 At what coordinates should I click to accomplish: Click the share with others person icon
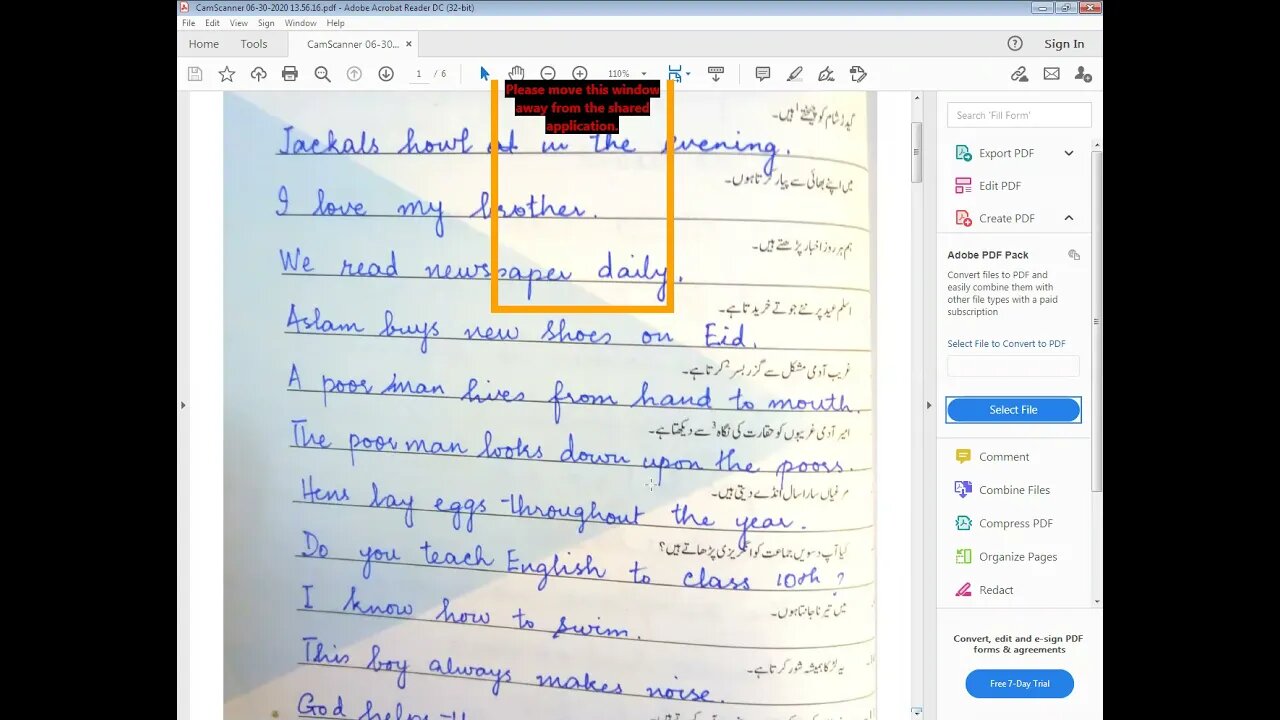(1083, 74)
